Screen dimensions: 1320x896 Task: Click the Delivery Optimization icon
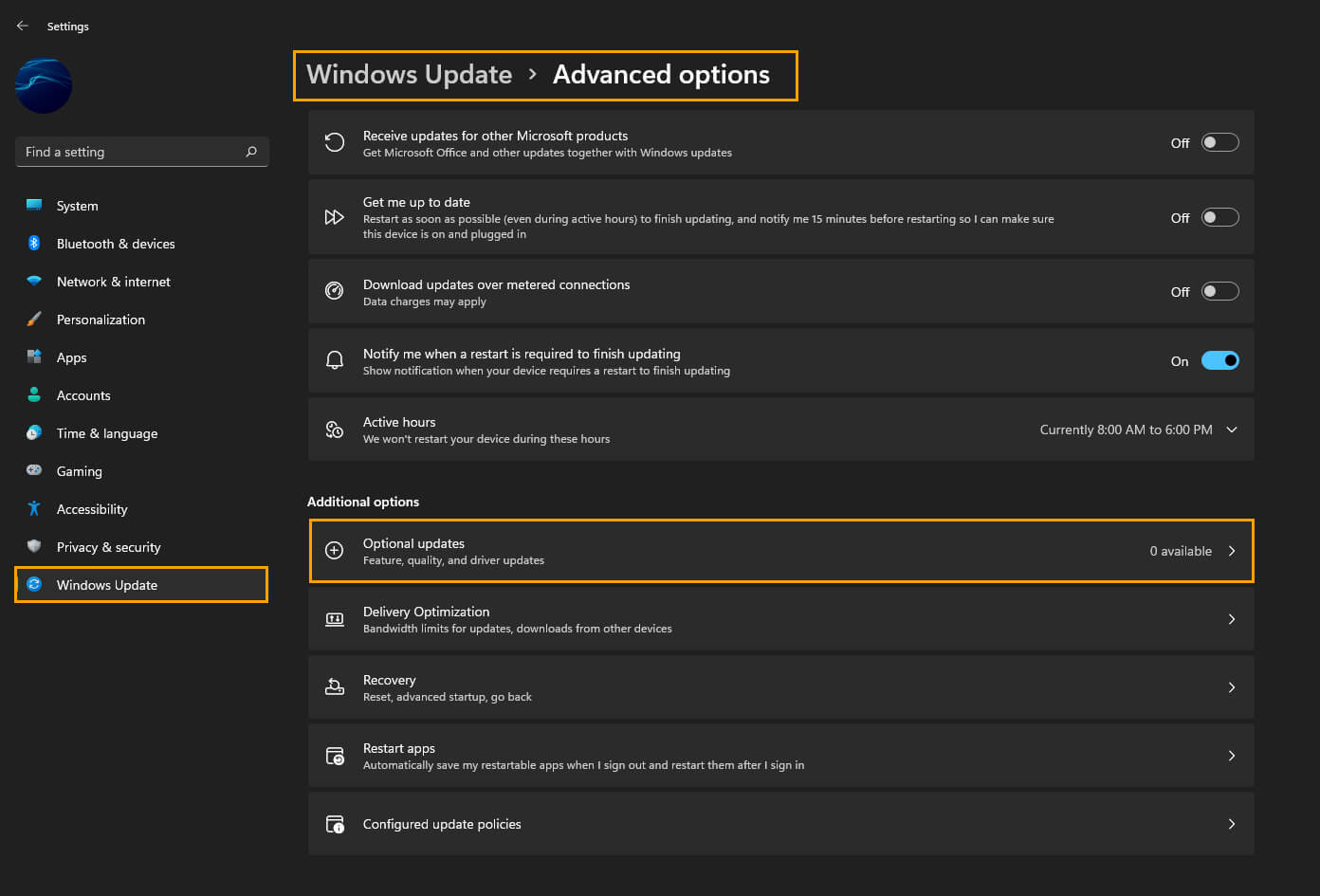tap(335, 619)
